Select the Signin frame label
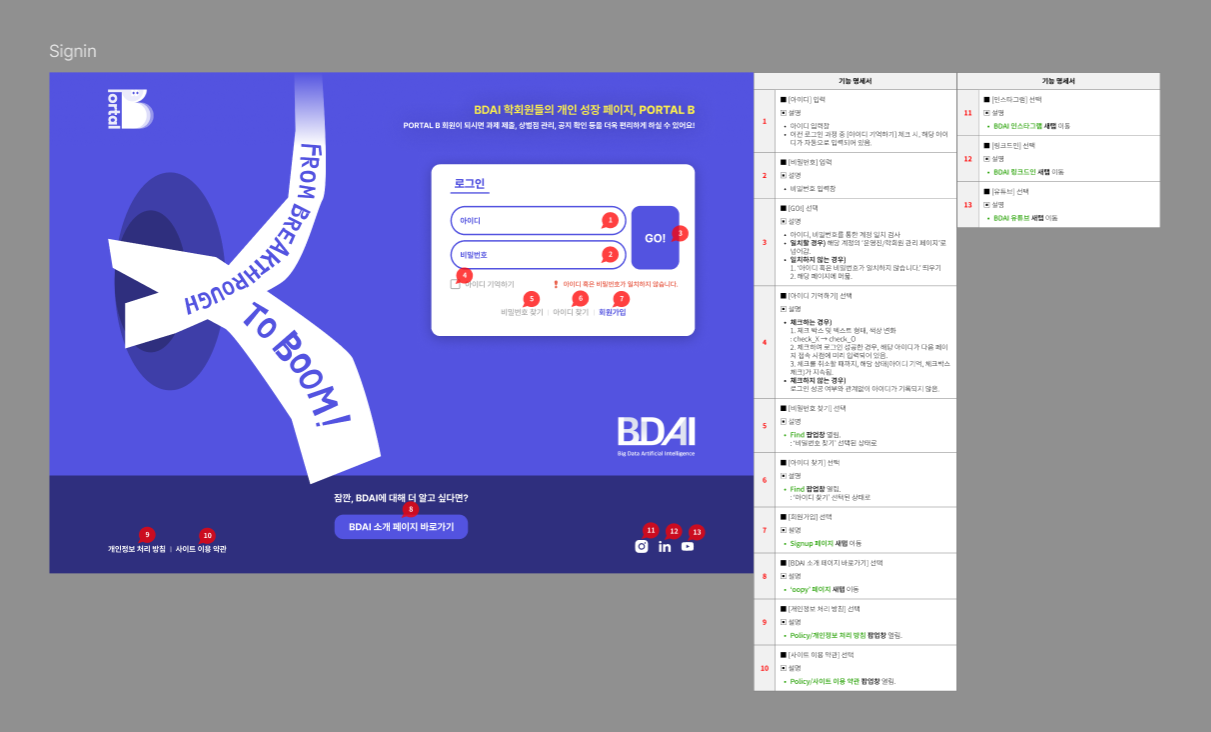The width and height of the screenshot is (1211, 732). [73, 51]
